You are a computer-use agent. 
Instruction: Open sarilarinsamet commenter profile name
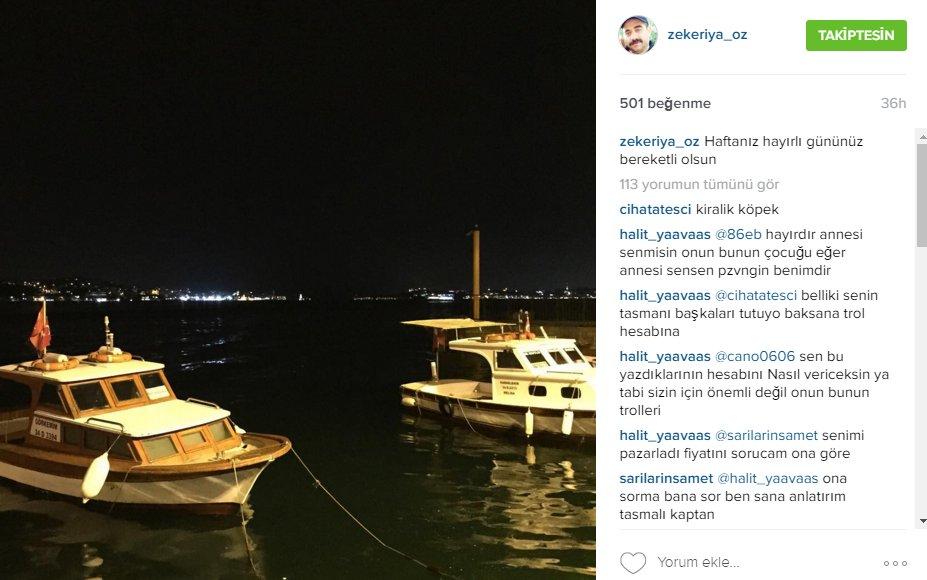click(x=666, y=479)
